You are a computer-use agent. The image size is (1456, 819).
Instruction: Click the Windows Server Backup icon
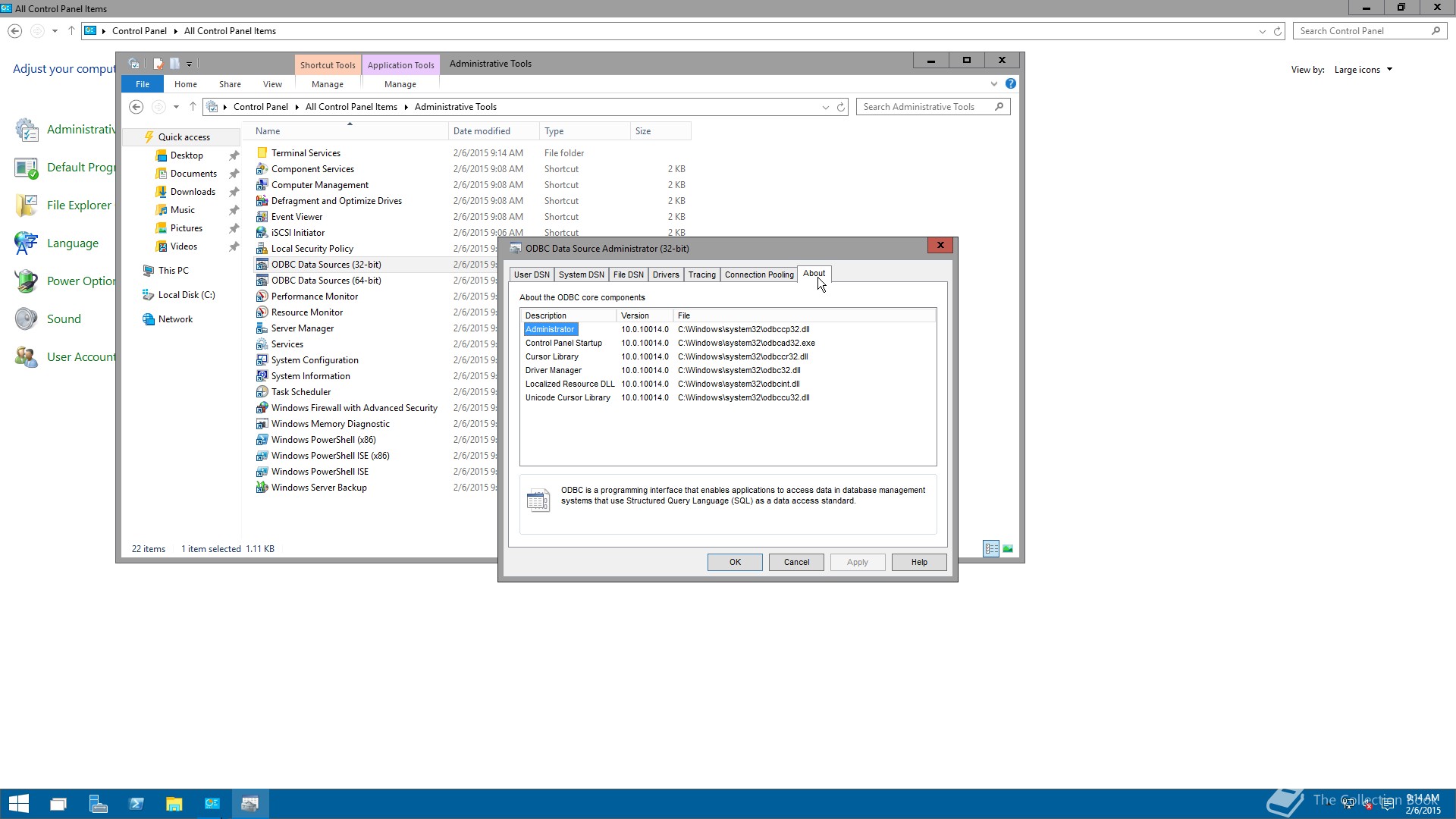coord(262,488)
